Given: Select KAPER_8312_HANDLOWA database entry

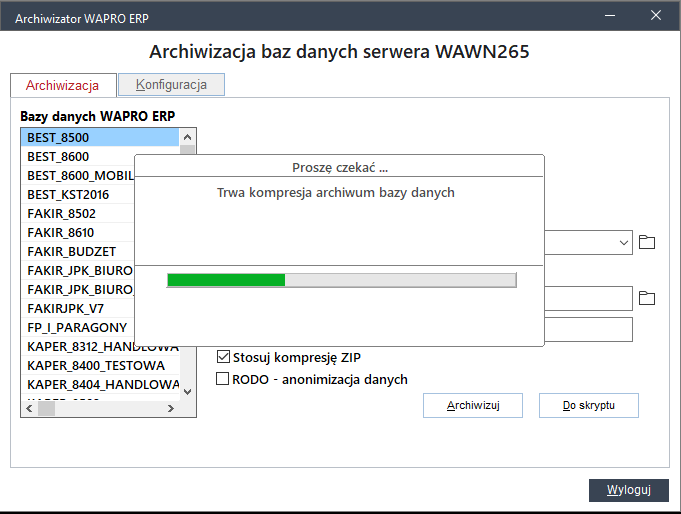Looking at the screenshot, I should tap(100, 347).
